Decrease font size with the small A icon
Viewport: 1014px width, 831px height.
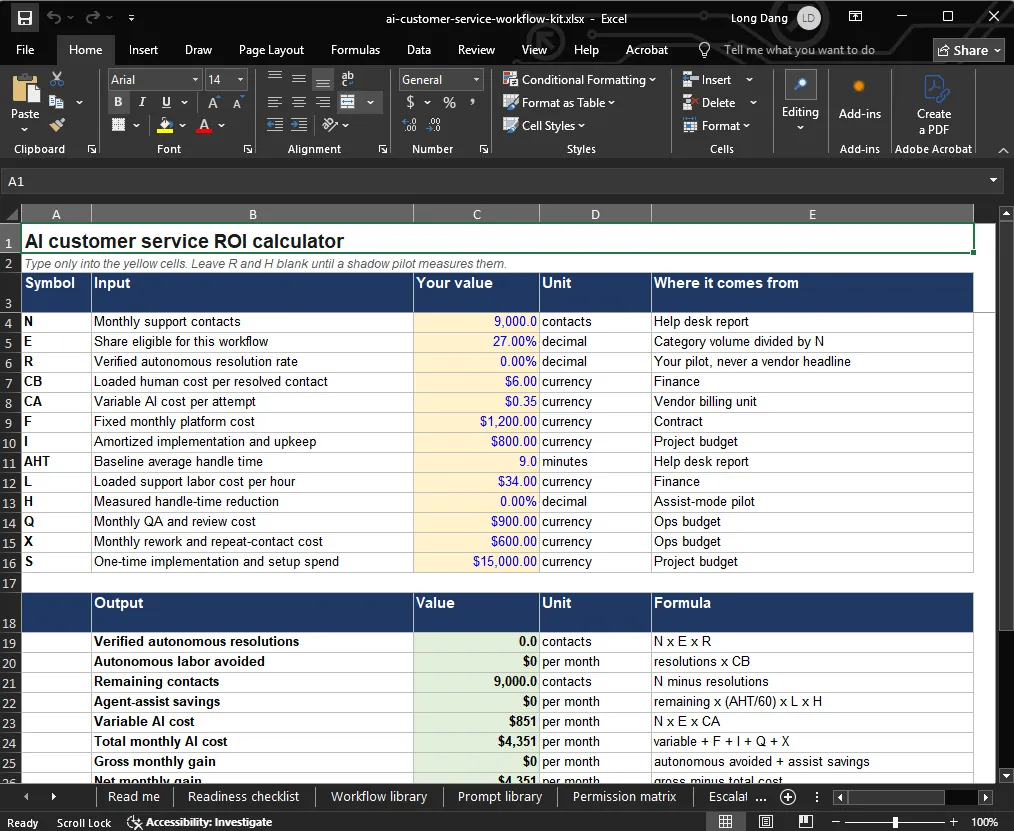pos(237,103)
